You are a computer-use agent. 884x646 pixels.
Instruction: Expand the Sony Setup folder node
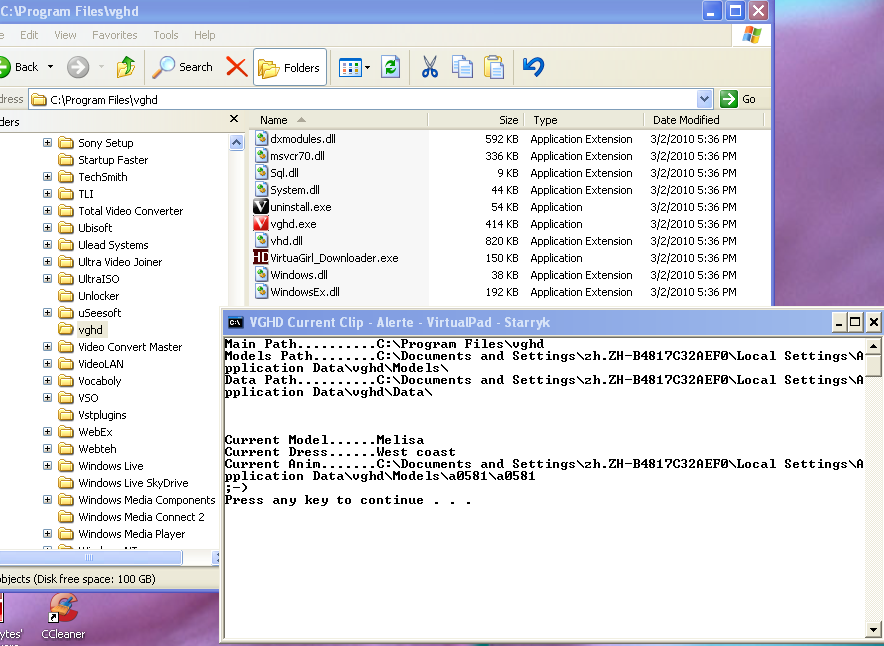pyautogui.click(x=47, y=143)
